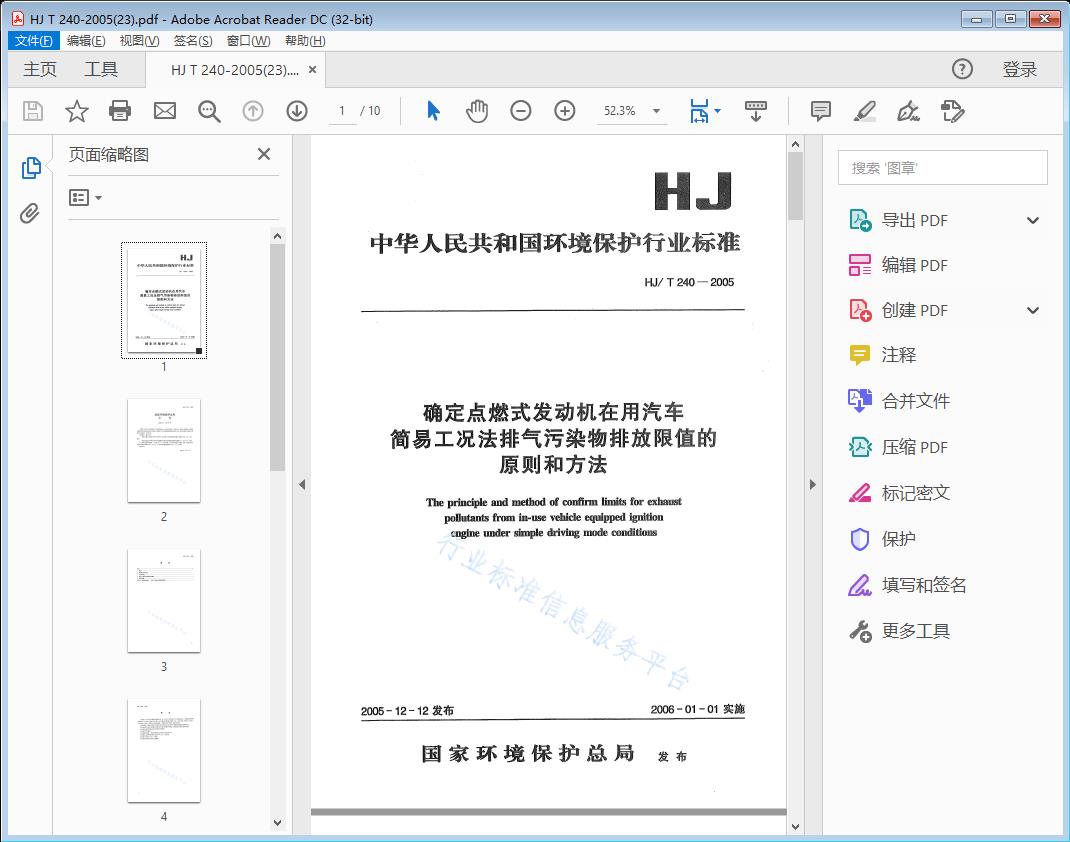Close the 页面缩略图 panel with its X
The image size is (1070, 842).
pos(263,154)
